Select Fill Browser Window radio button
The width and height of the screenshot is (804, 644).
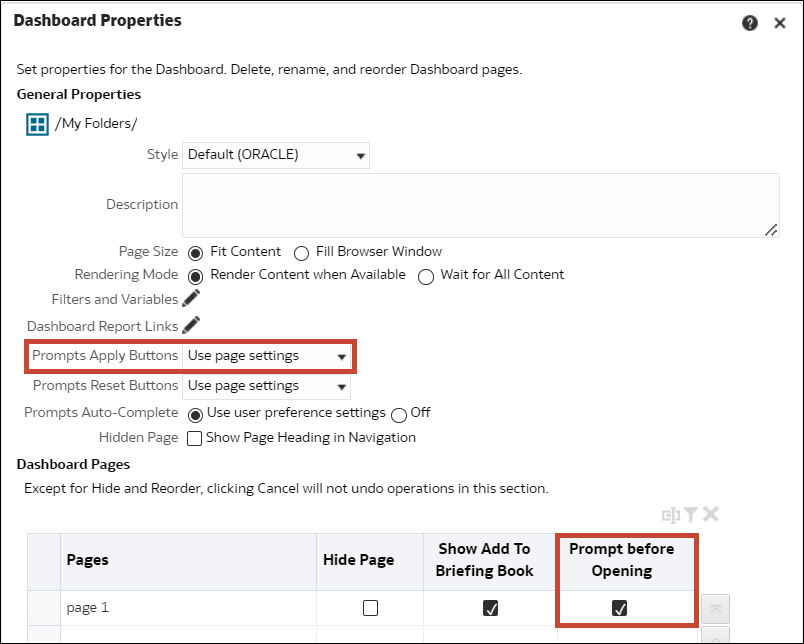302,253
